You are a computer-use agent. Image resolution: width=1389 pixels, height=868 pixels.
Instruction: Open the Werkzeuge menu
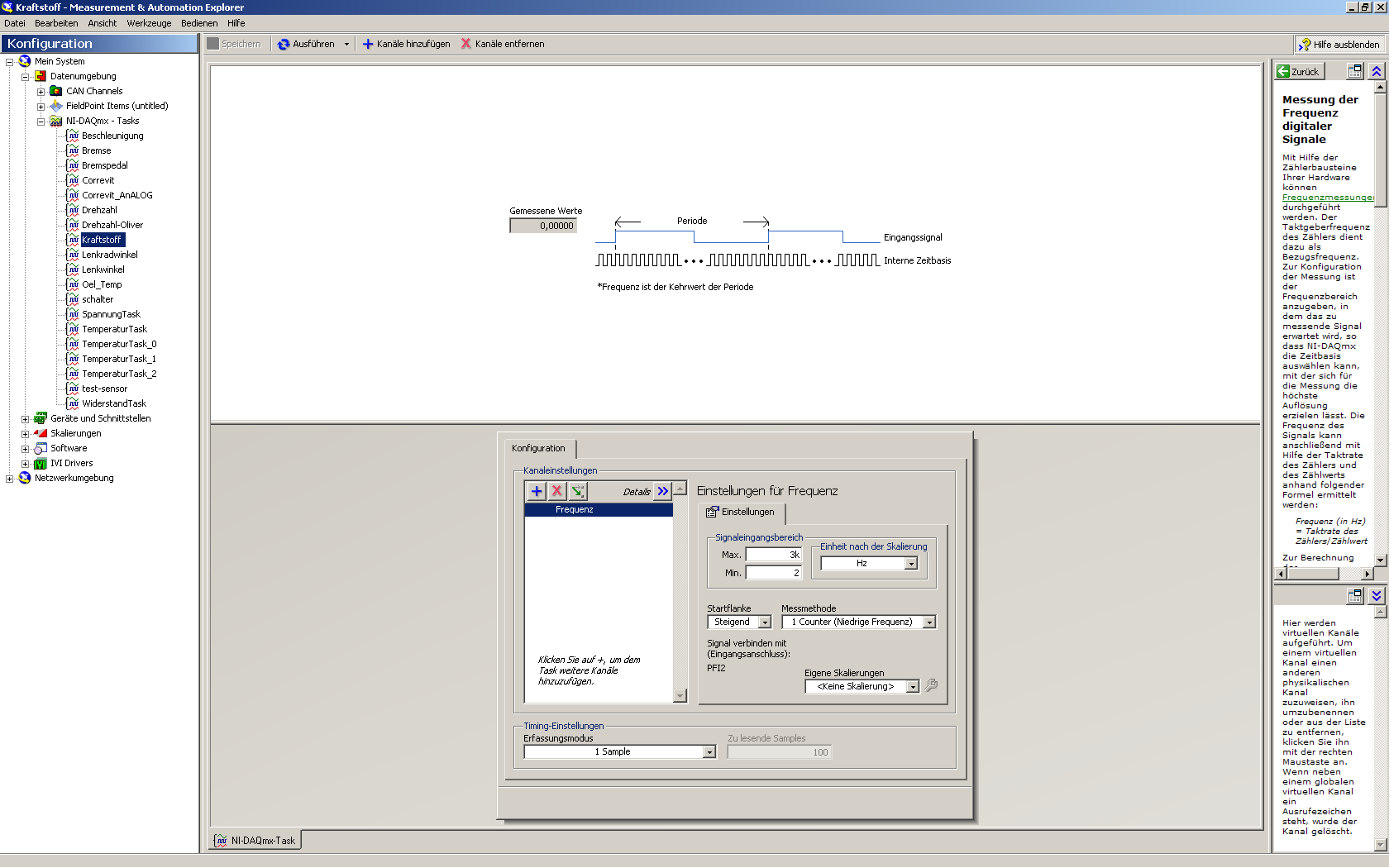tap(149, 23)
